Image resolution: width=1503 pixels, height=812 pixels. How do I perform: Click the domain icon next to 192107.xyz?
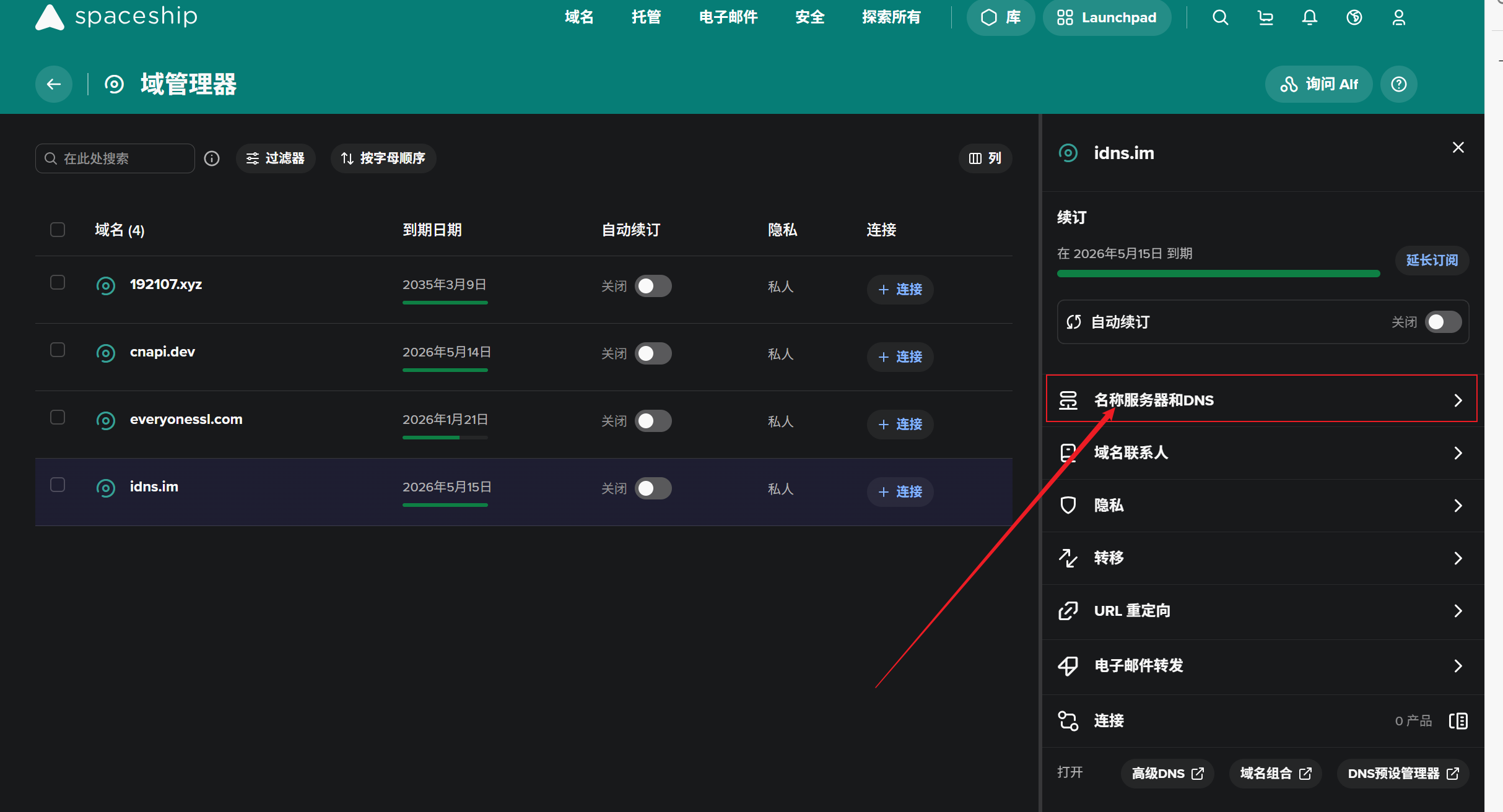[x=106, y=285]
